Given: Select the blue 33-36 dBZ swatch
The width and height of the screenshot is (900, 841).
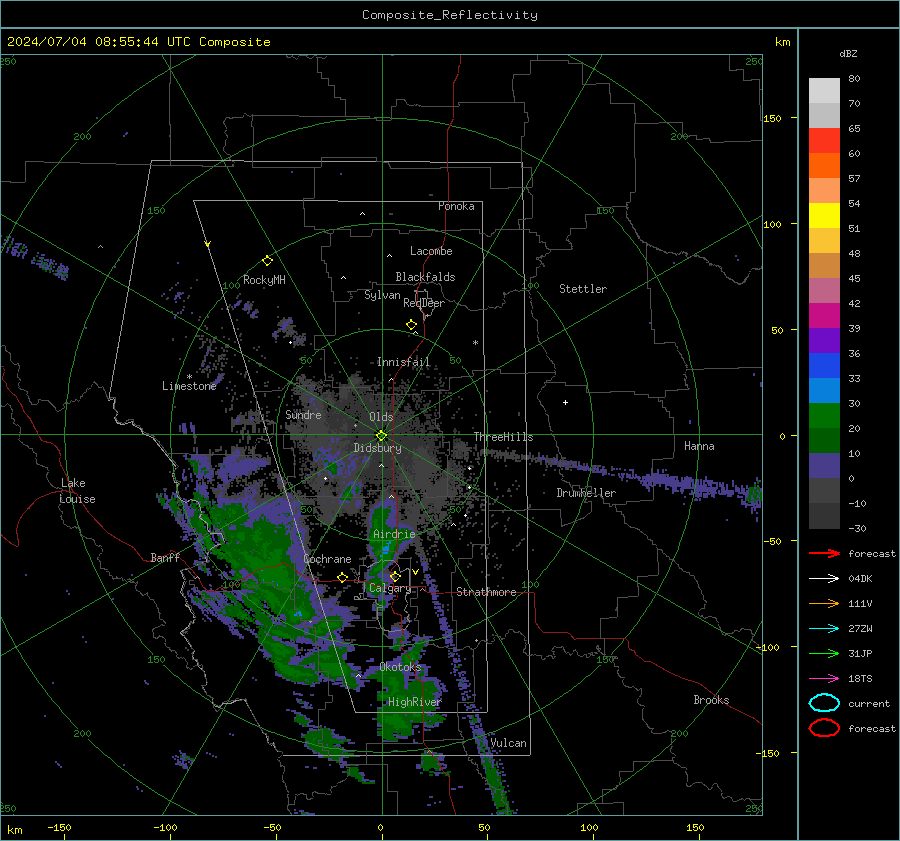Looking at the screenshot, I should pyautogui.click(x=824, y=366).
